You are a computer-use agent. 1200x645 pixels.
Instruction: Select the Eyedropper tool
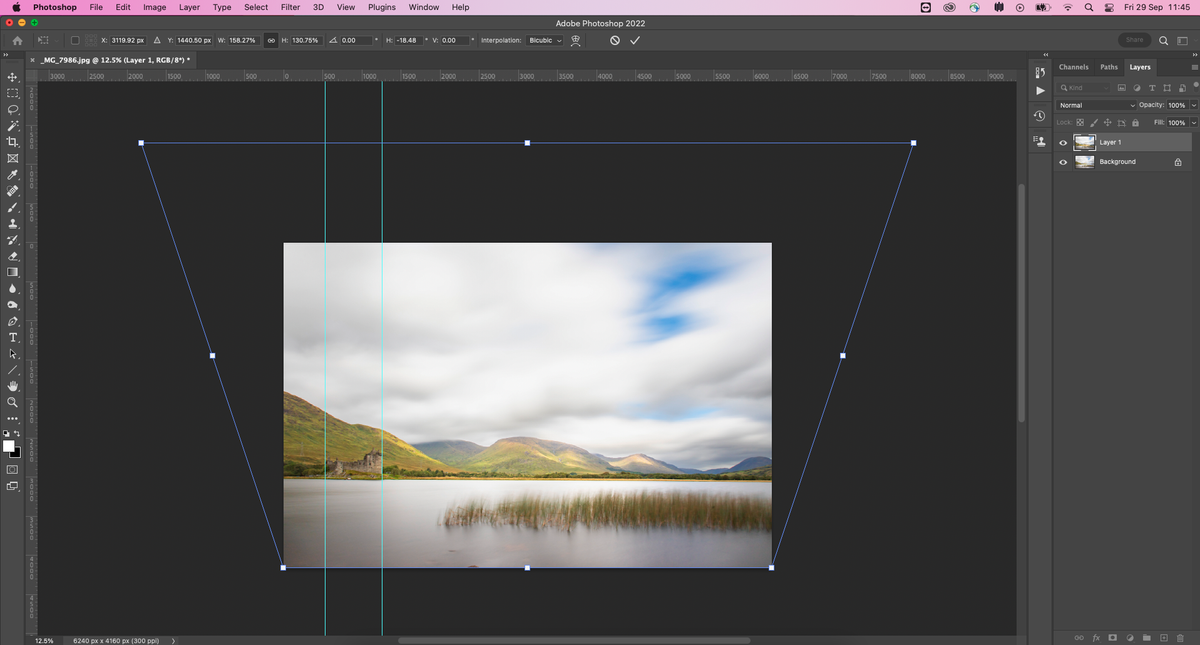13,175
